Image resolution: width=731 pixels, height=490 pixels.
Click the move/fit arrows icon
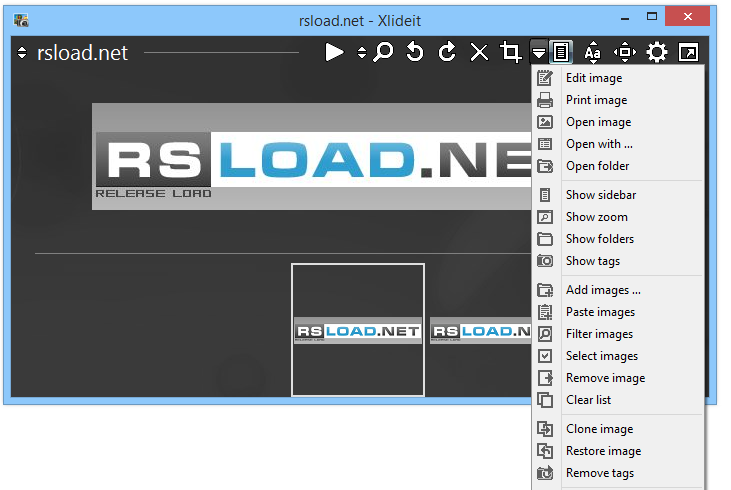point(625,52)
